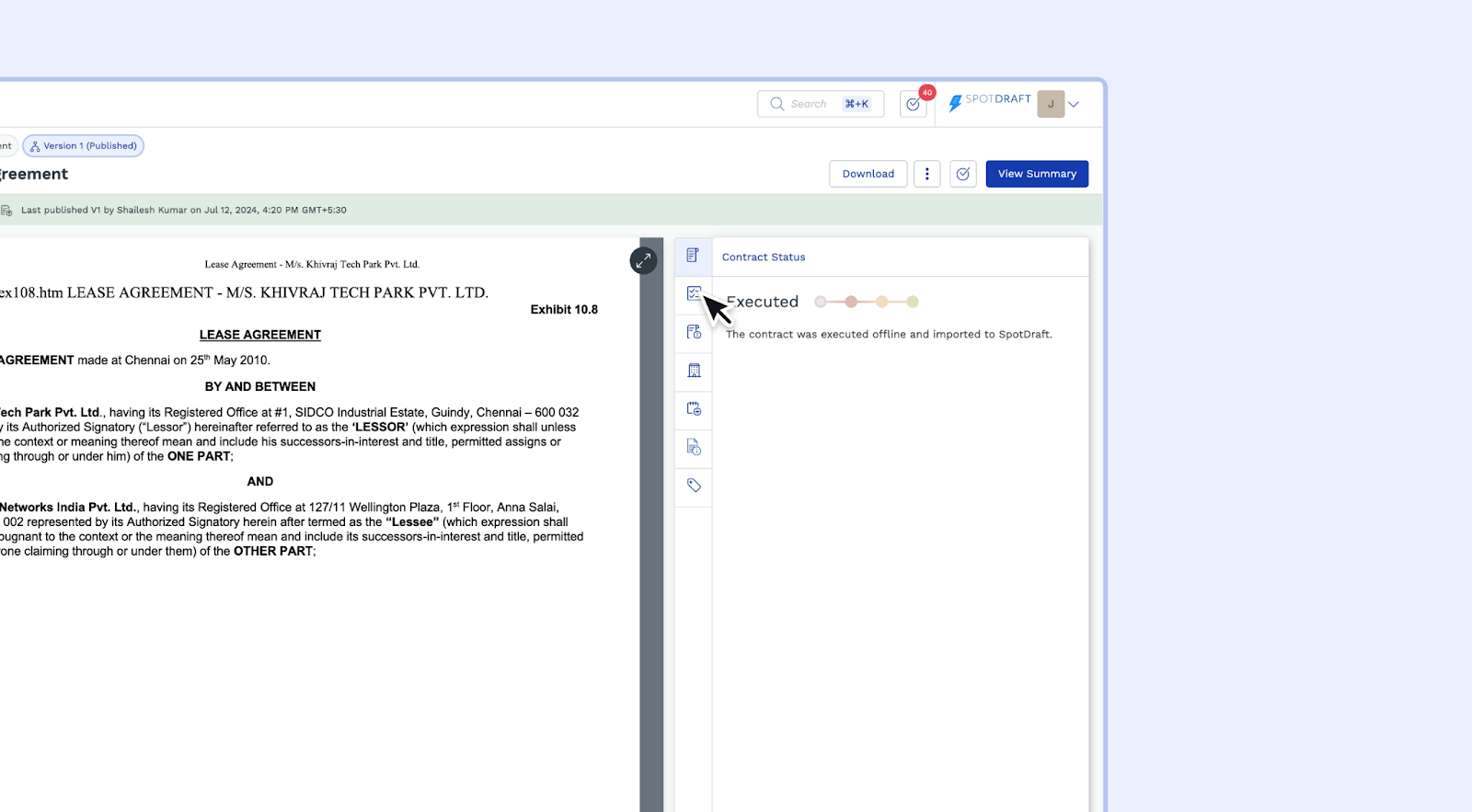
Task: Open the document info sidebar icon
Action: (694, 332)
